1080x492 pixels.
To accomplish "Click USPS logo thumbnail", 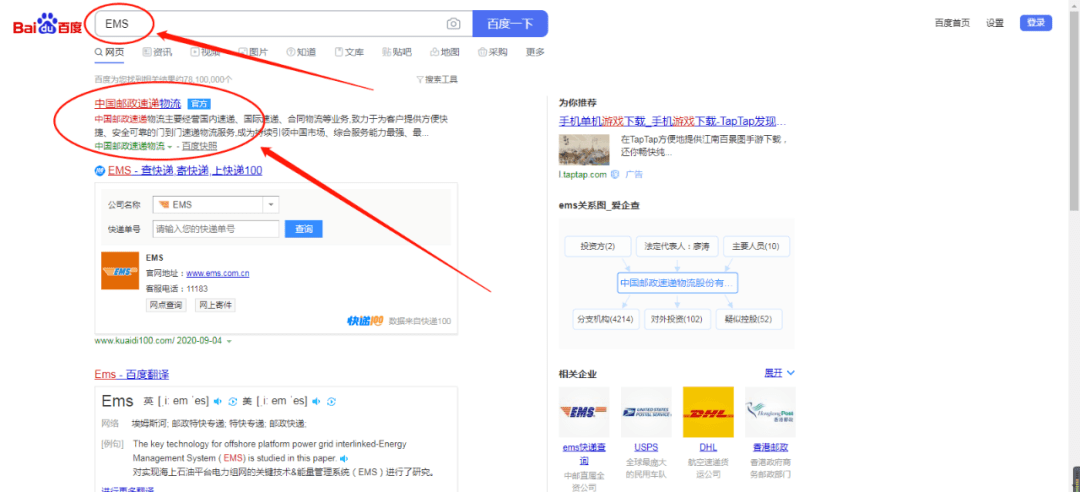I will coord(646,412).
